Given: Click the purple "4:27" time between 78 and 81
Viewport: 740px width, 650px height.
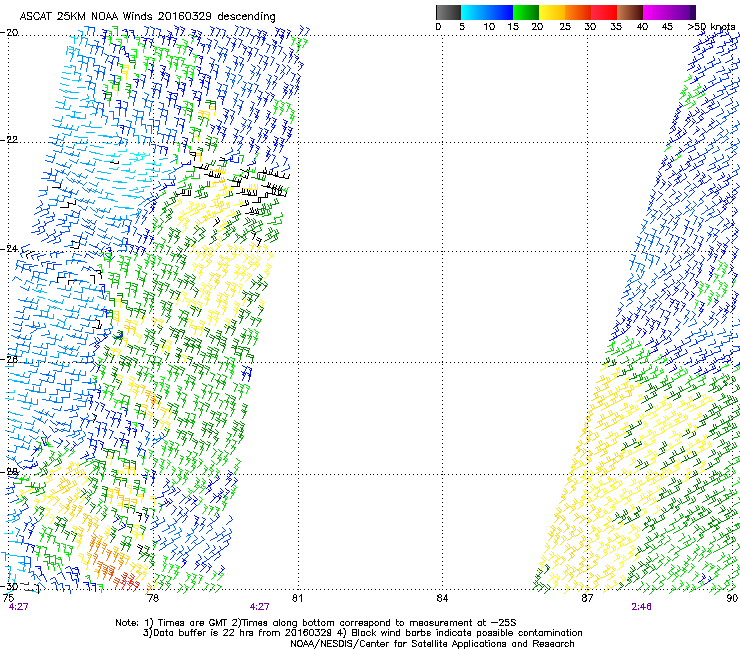Looking at the screenshot, I should coord(260,607).
